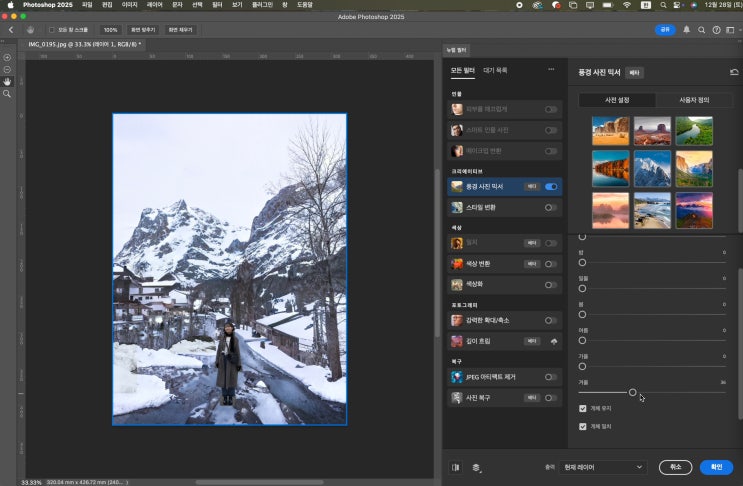Viewport: 743px width, 486px height.
Task: Select the Hand tool in left toolbar
Action: click(x=7, y=81)
